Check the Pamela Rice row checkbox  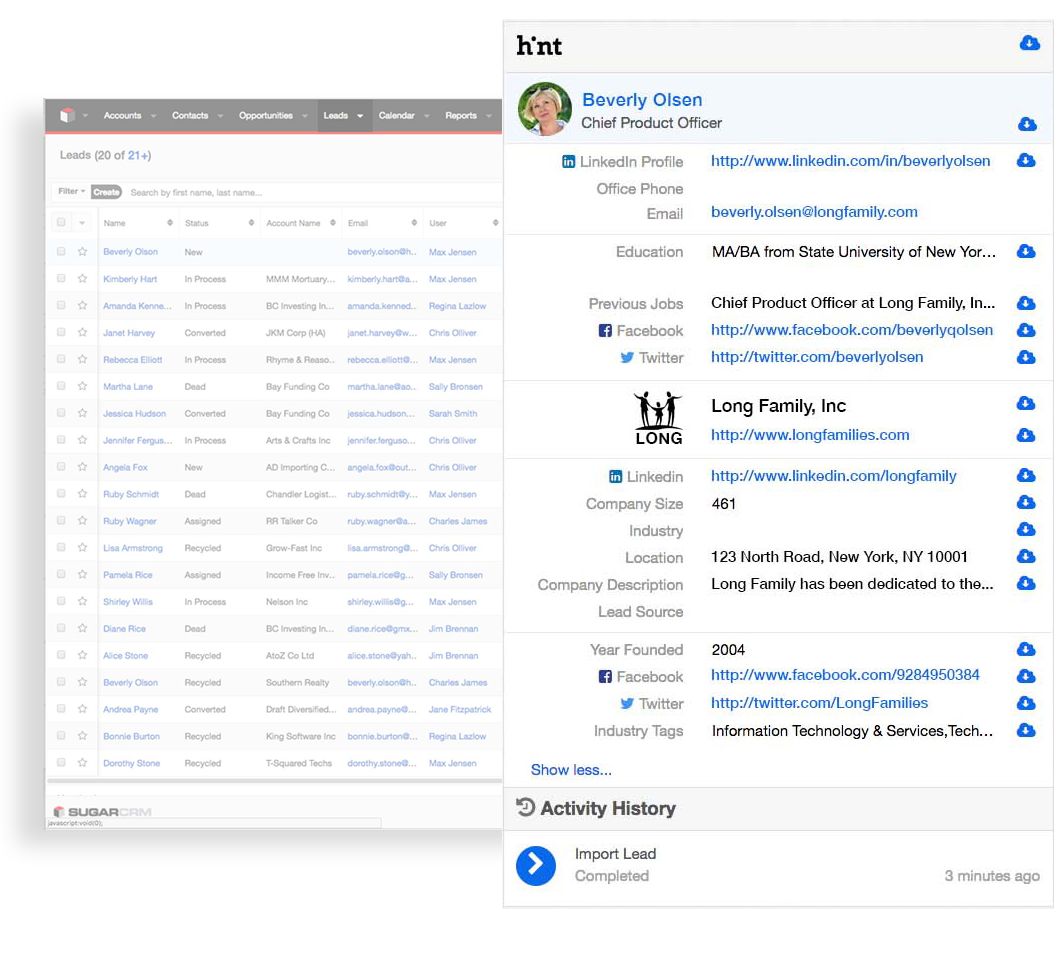click(61, 574)
